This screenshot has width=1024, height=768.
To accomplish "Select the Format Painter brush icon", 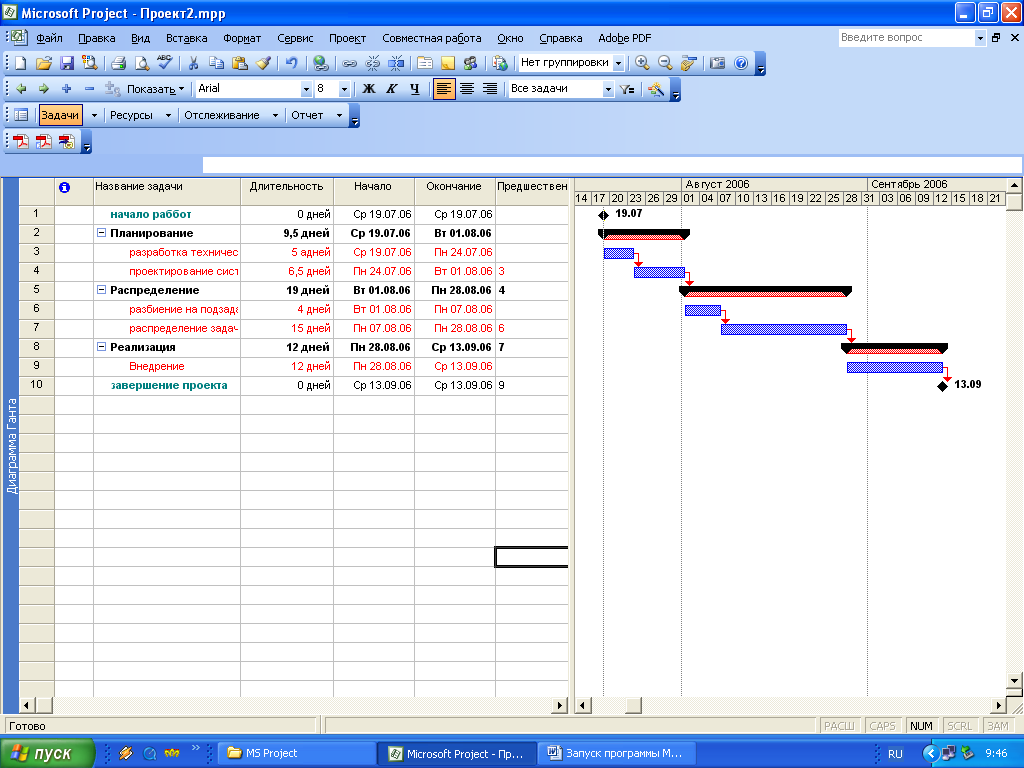I will pos(263,63).
